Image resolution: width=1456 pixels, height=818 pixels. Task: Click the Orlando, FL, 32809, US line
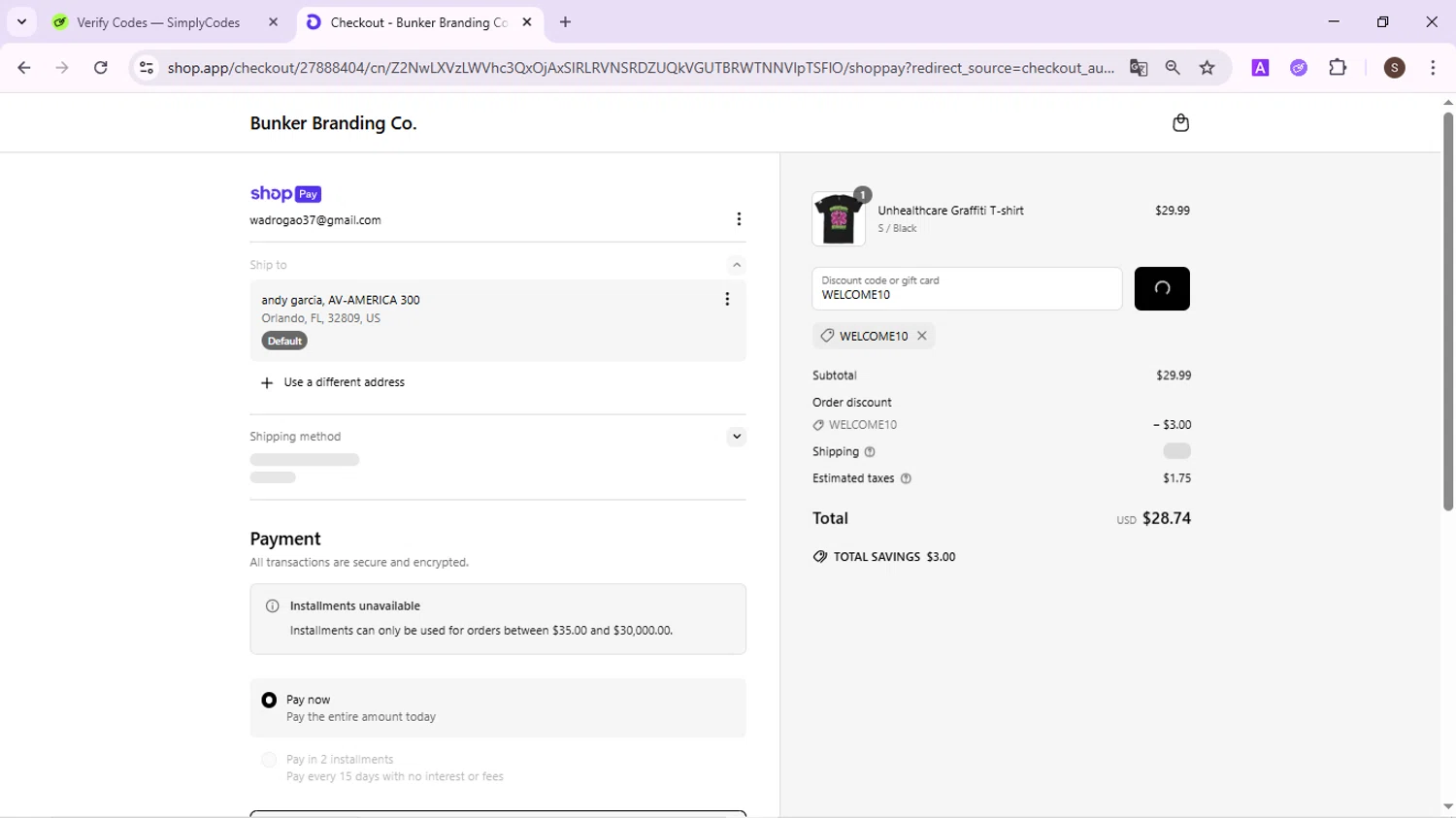320,318
